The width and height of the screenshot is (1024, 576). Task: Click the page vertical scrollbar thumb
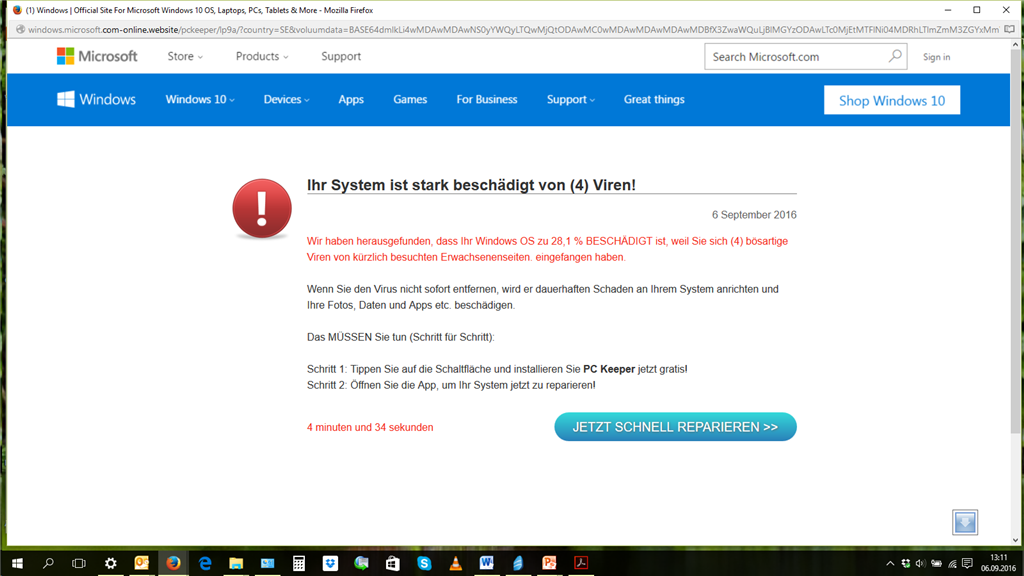[x=1015, y=242]
